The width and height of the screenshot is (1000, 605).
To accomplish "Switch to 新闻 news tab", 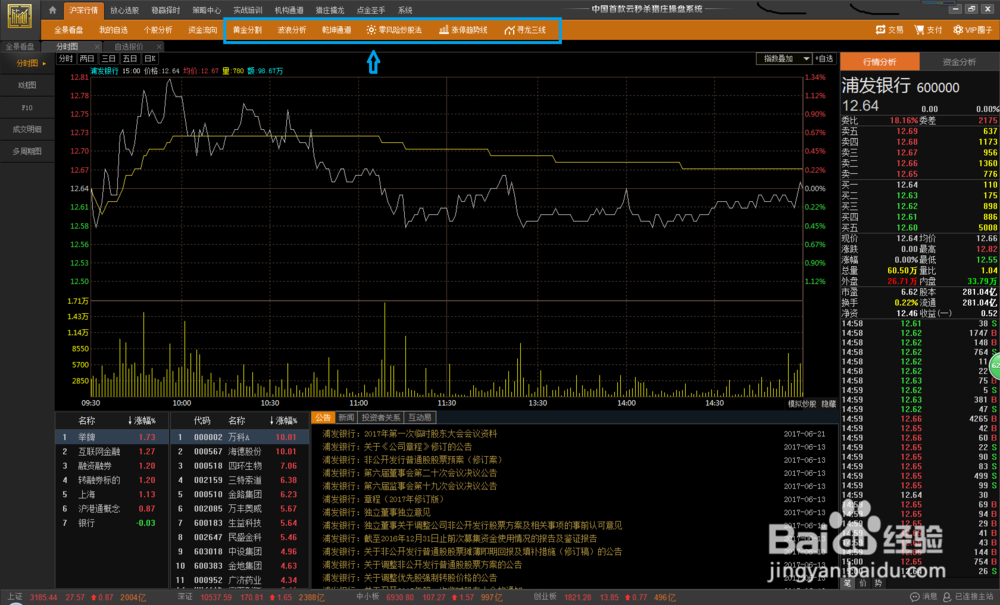I will tap(346, 418).
